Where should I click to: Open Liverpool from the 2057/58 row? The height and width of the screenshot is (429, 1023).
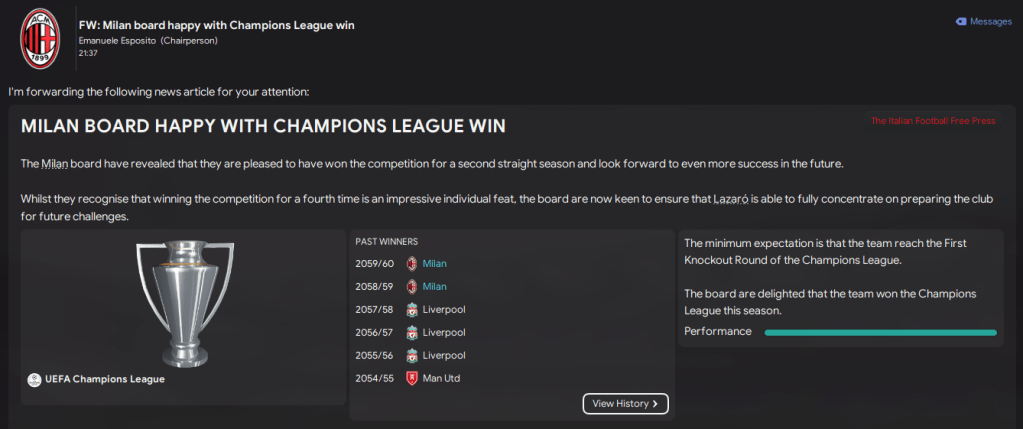[443, 310]
